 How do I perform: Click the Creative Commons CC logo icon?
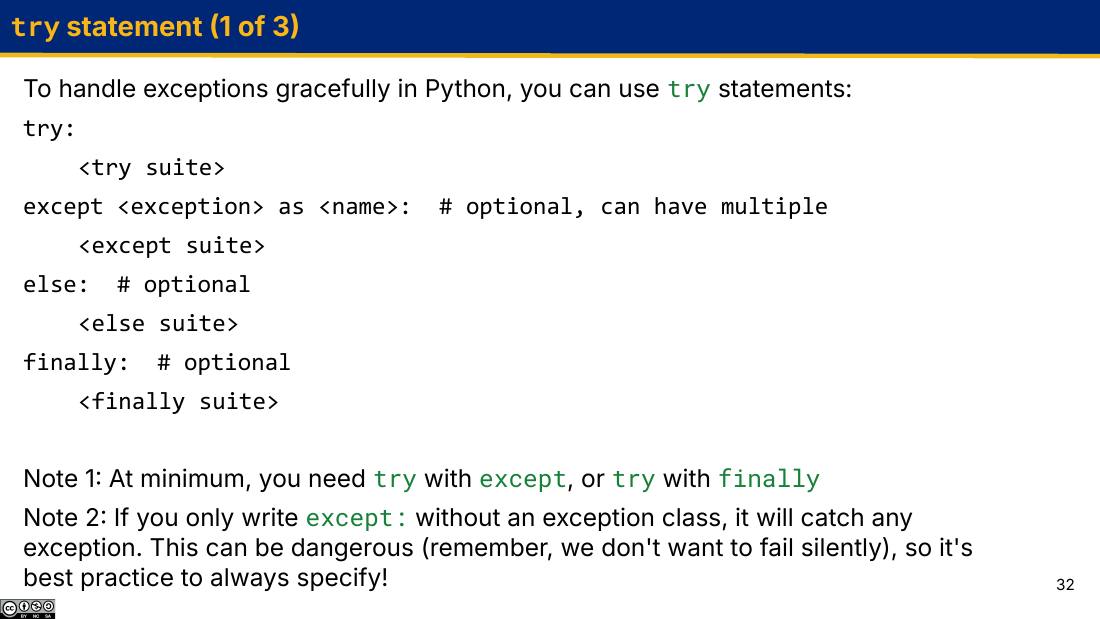(9, 608)
